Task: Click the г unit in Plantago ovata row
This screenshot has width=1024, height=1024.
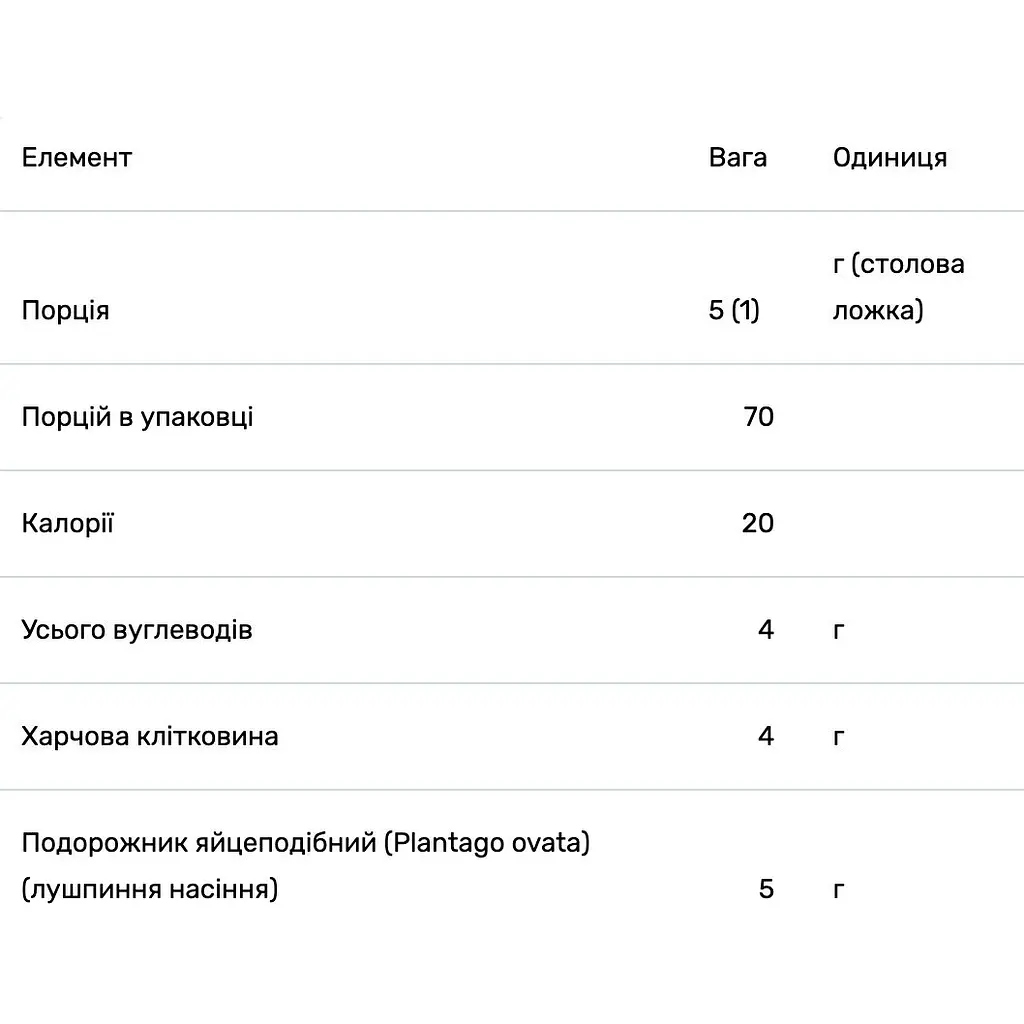Action: click(x=839, y=890)
